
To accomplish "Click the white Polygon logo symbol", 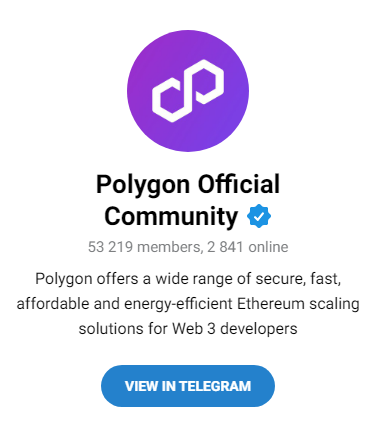I will coord(188,91).
